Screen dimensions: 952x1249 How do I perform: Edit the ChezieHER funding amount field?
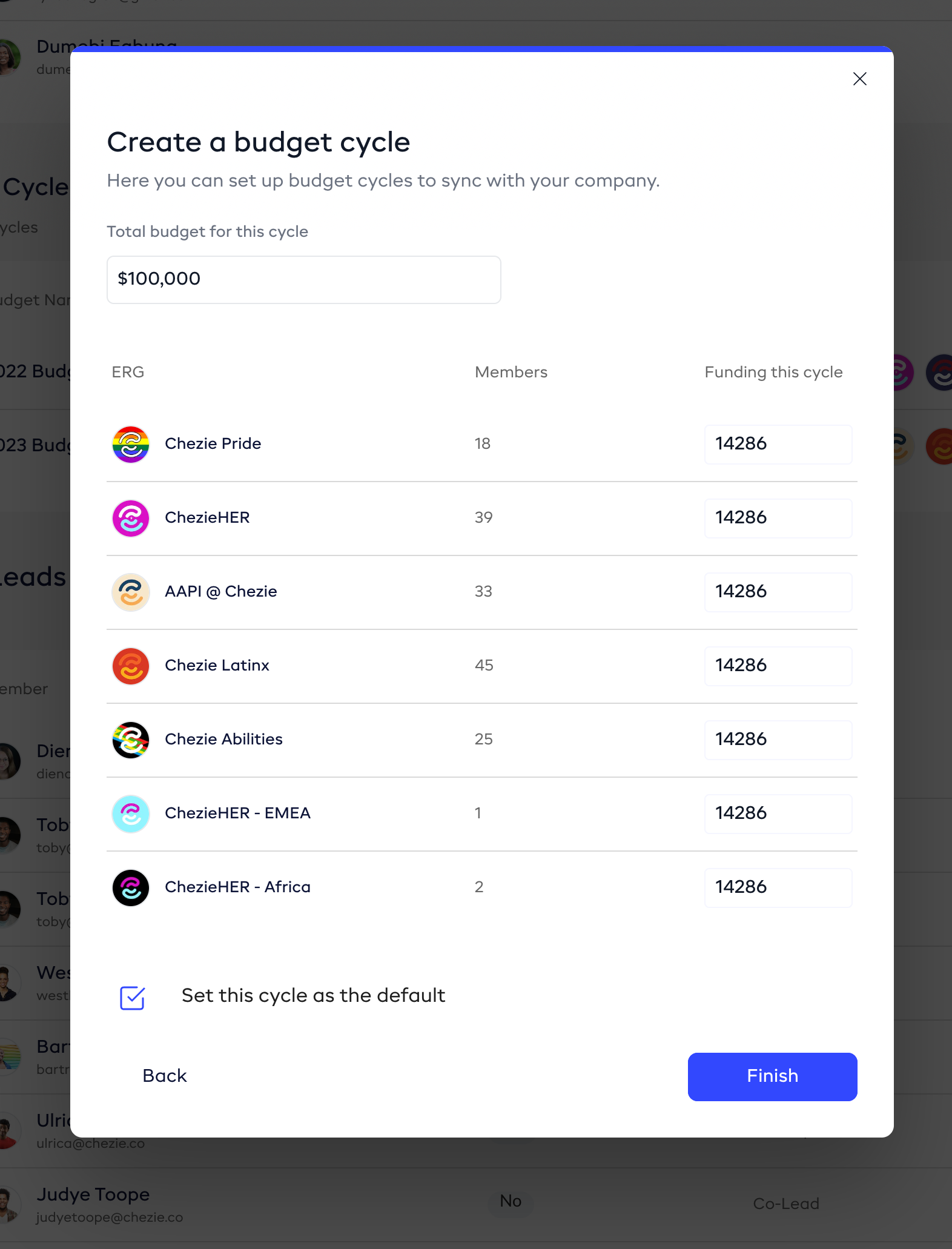pos(778,518)
